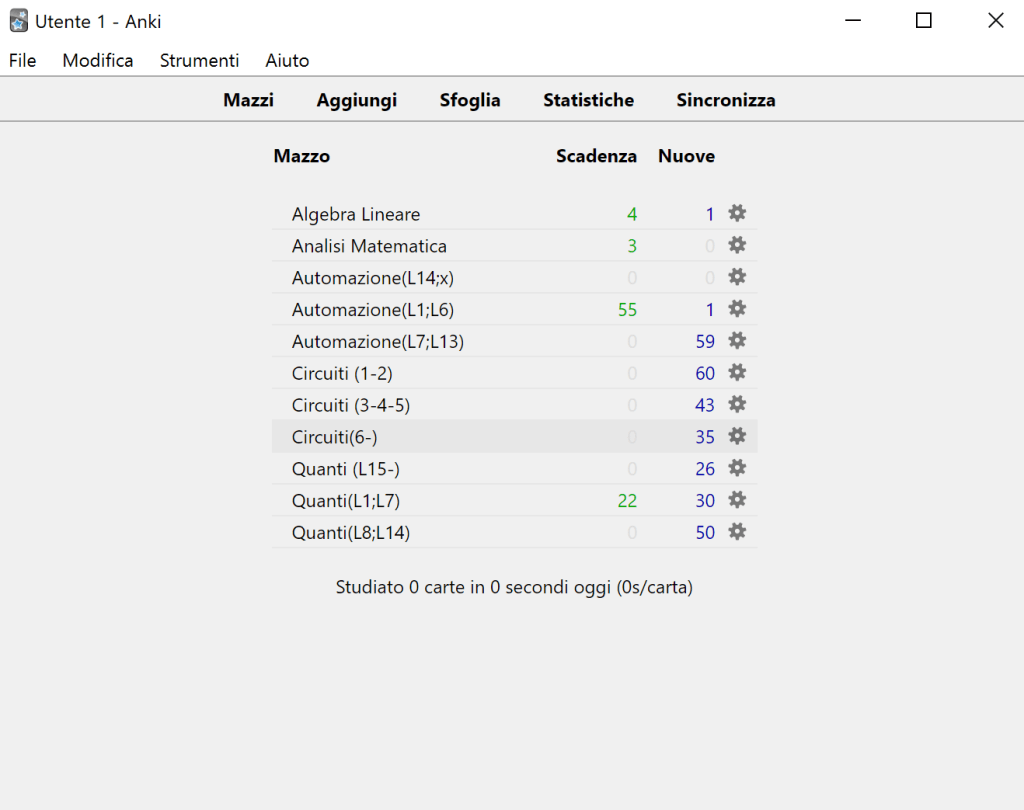The image size is (1024, 810).
Task: Open gear menu for Automazione(L14;x) deck
Action: pos(737,277)
